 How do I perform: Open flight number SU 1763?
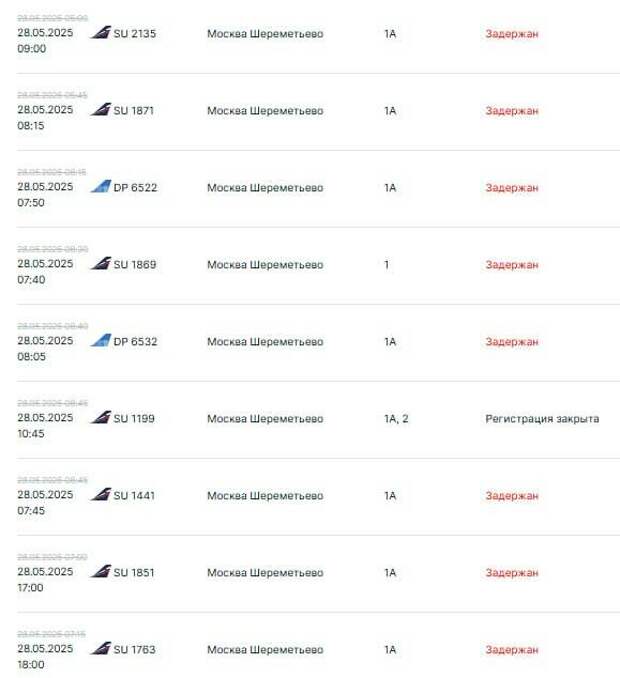[x=134, y=649]
